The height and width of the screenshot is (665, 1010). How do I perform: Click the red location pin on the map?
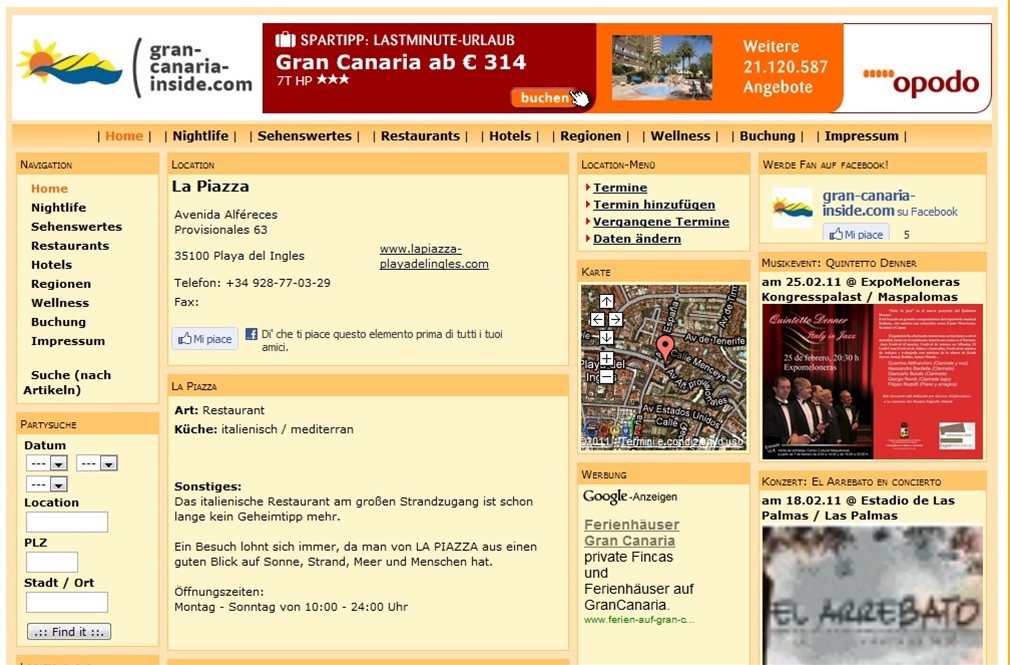[x=665, y=348]
